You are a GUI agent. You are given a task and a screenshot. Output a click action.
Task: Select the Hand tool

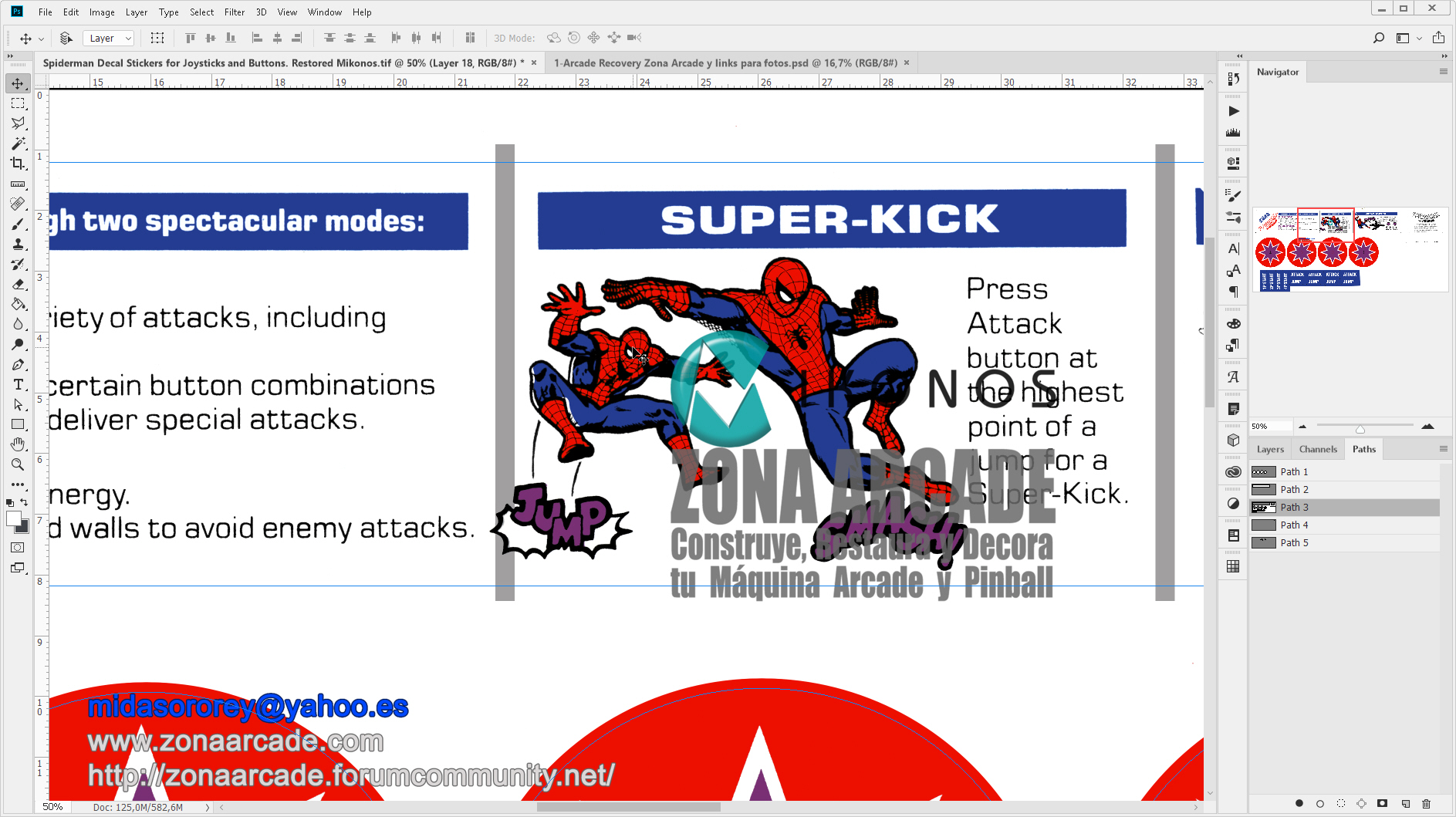[18, 444]
